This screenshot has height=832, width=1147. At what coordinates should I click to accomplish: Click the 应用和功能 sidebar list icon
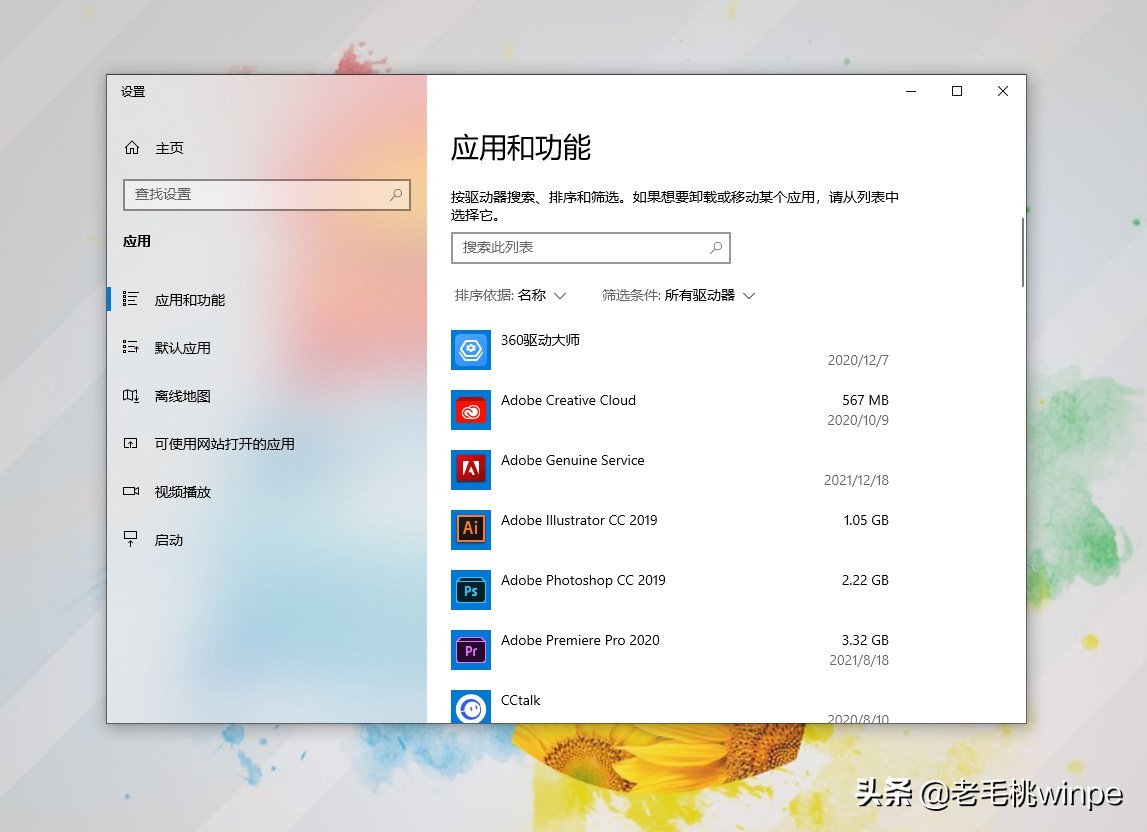coord(130,299)
